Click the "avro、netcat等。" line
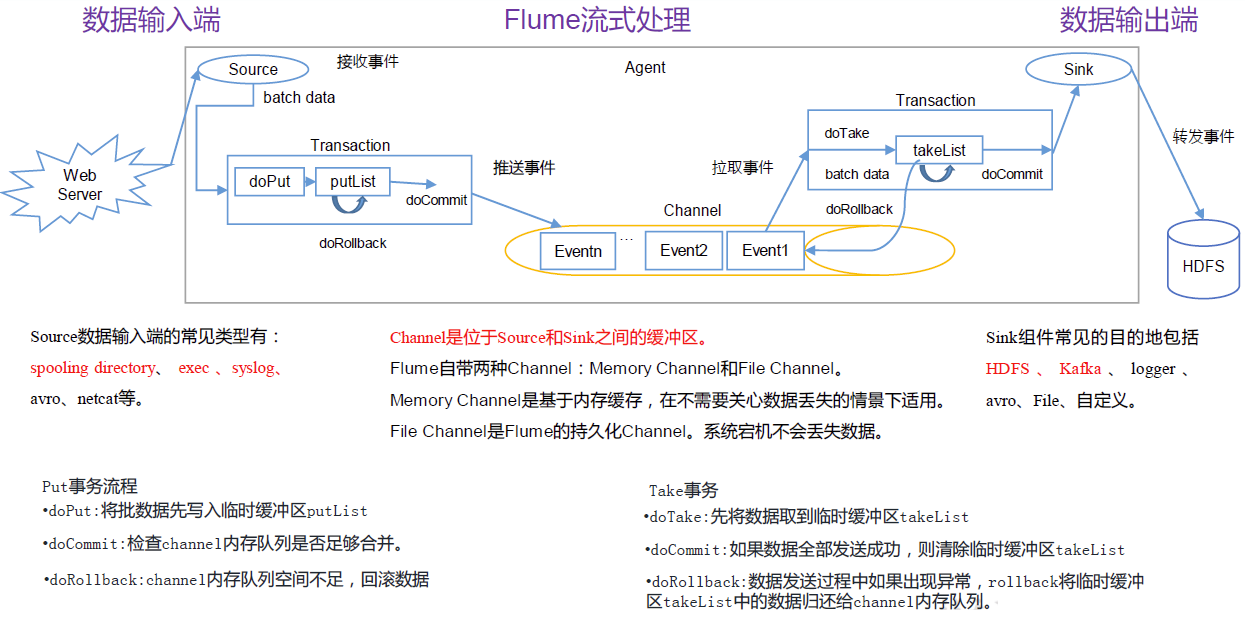Viewport: 1250px width, 620px height. pyautogui.click(x=87, y=399)
